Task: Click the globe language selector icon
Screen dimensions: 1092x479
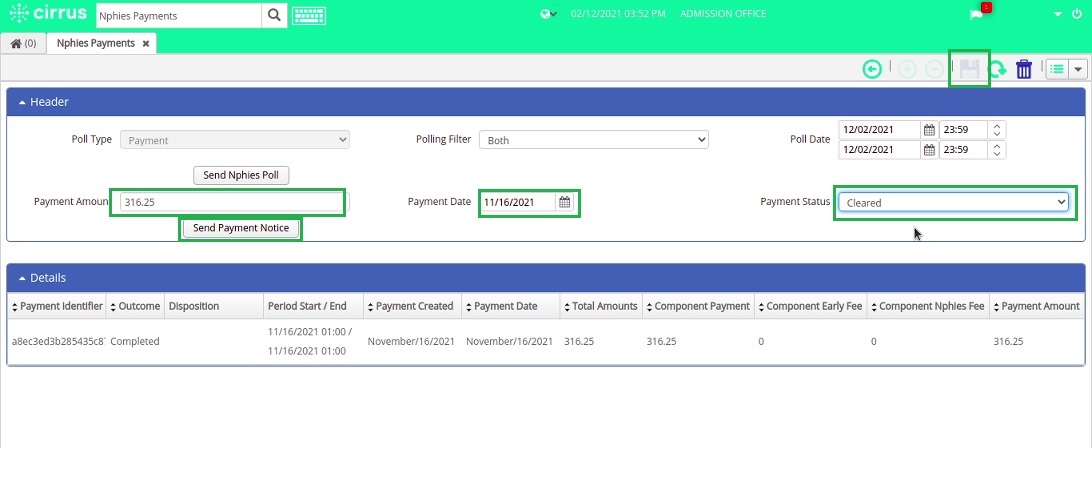Action: (549, 14)
